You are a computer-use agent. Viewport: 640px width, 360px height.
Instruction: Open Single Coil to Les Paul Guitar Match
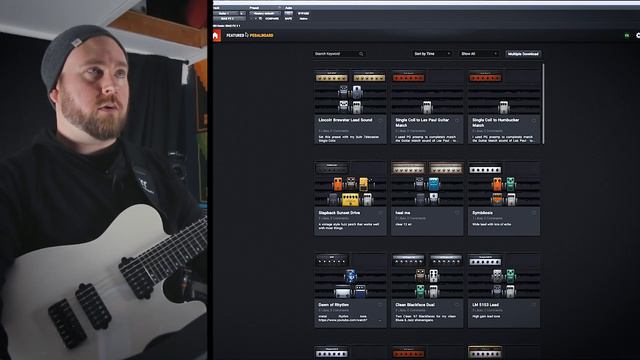(x=422, y=122)
